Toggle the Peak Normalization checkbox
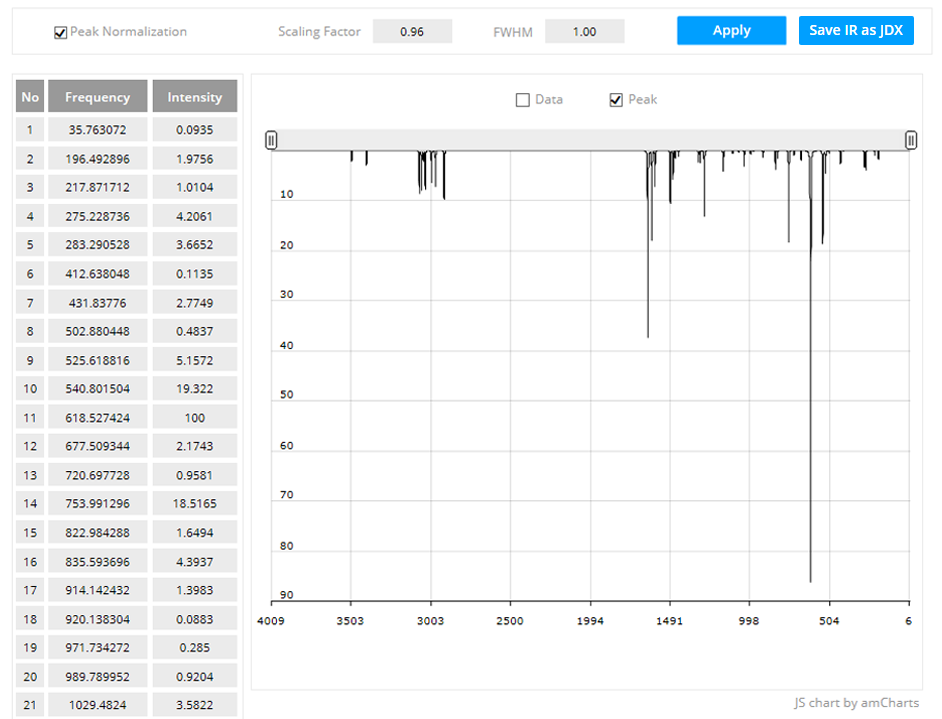Viewport: 942px width, 719px height. (x=61, y=32)
